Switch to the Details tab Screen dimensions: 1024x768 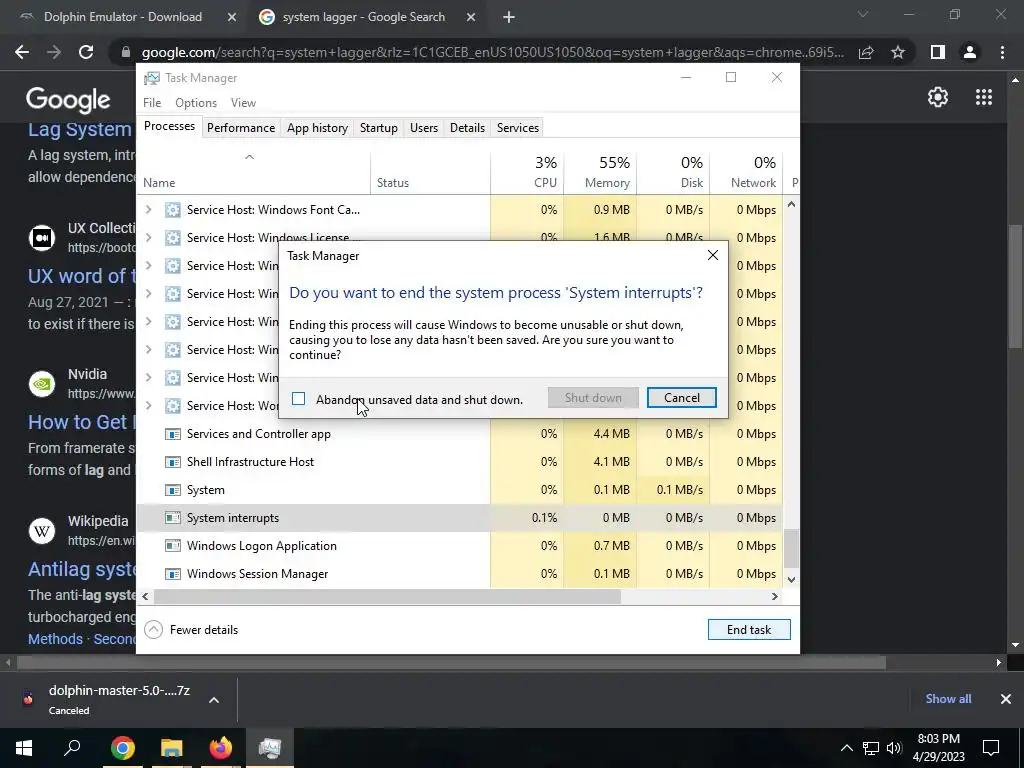click(467, 128)
